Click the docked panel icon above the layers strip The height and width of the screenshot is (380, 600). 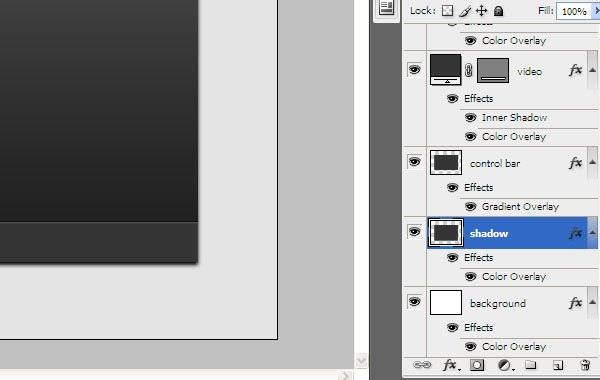(386, 8)
